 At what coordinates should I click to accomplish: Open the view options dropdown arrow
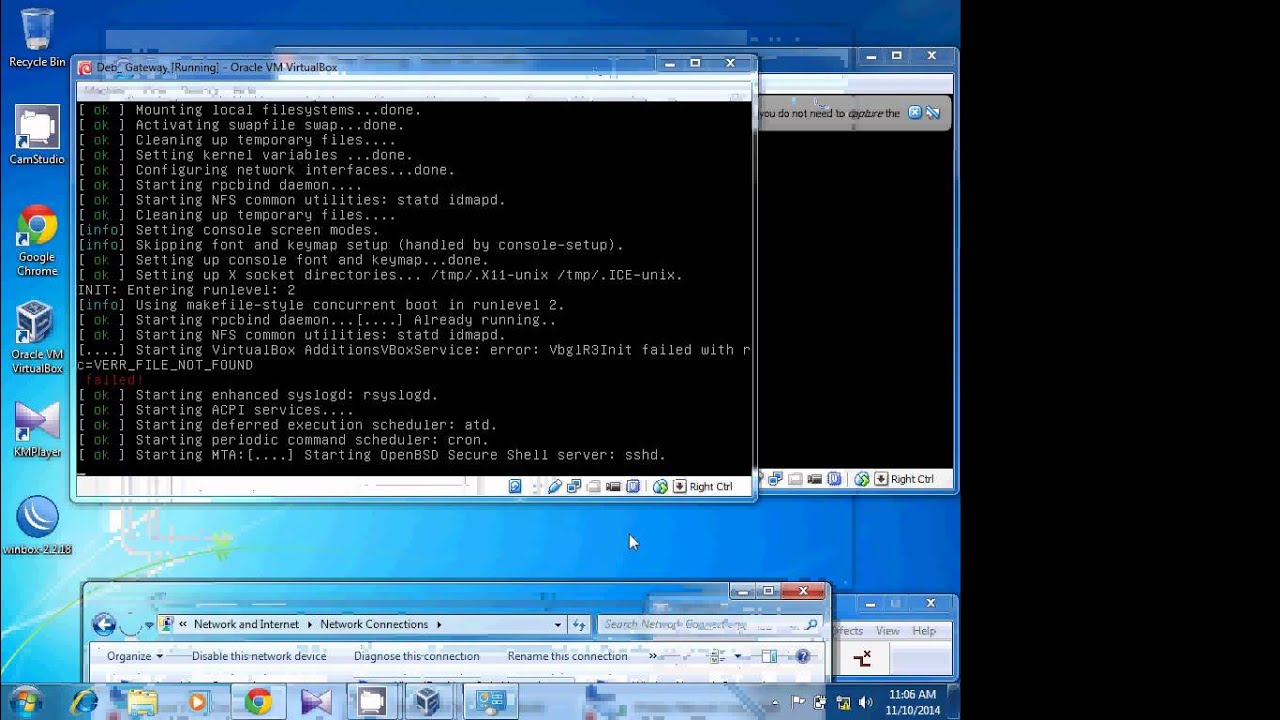pyautogui.click(x=738, y=656)
